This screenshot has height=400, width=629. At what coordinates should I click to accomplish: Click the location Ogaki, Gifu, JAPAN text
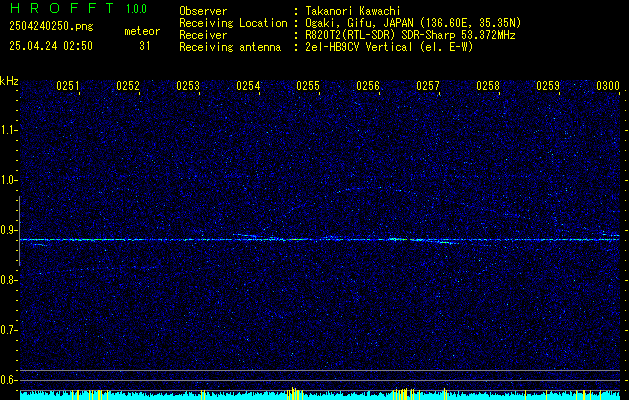[413, 23]
